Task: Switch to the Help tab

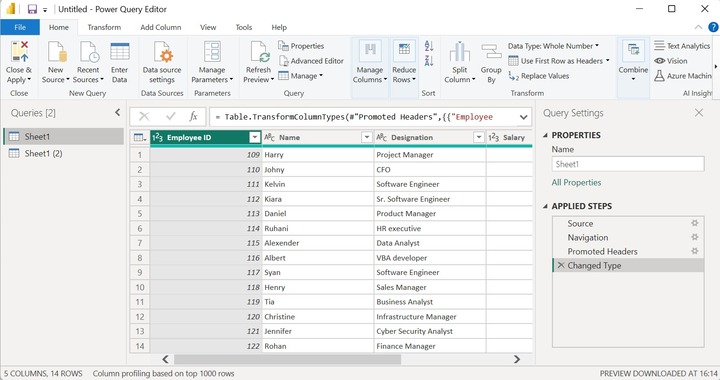Action: coord(279,27)
